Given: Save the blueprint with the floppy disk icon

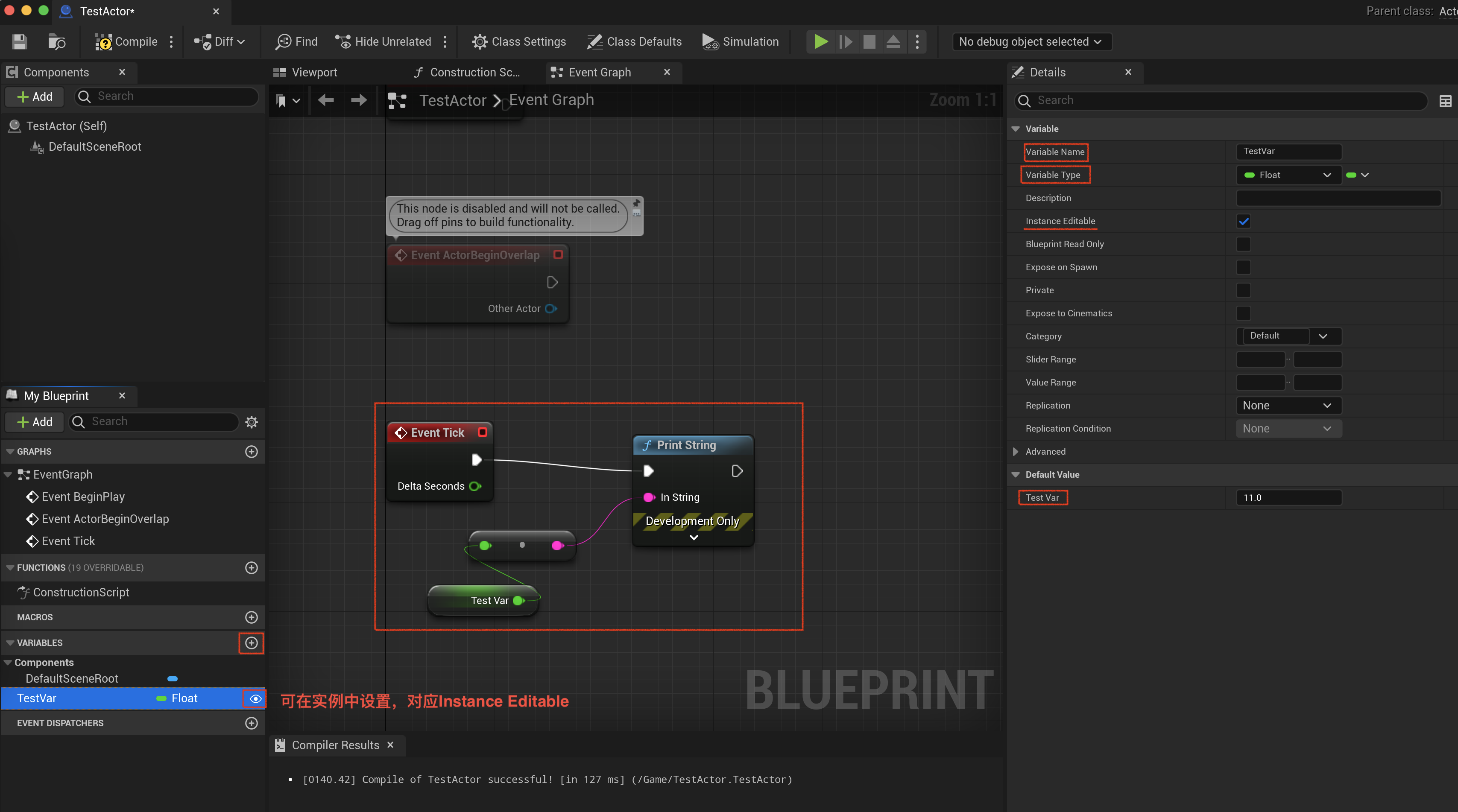Looking at the screenshot, I should 20,41.
